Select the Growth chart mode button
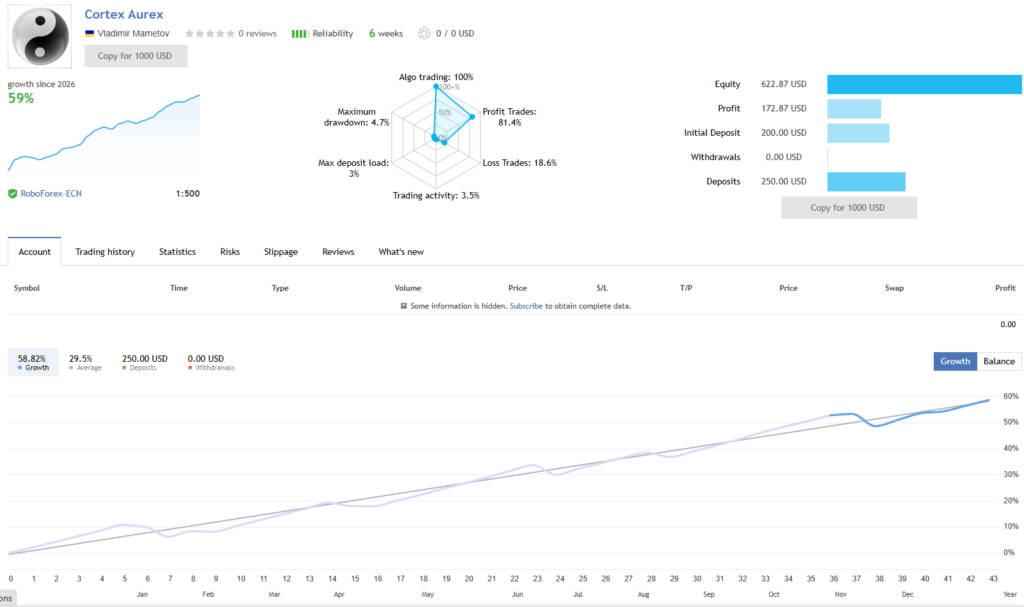This screenshot has width=1024, height=607. coord(955,361)
